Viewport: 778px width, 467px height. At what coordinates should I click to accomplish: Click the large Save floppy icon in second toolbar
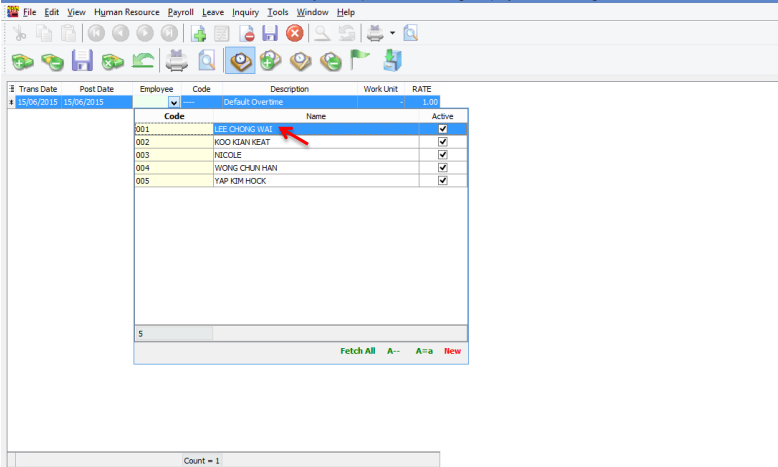[82, 61]
